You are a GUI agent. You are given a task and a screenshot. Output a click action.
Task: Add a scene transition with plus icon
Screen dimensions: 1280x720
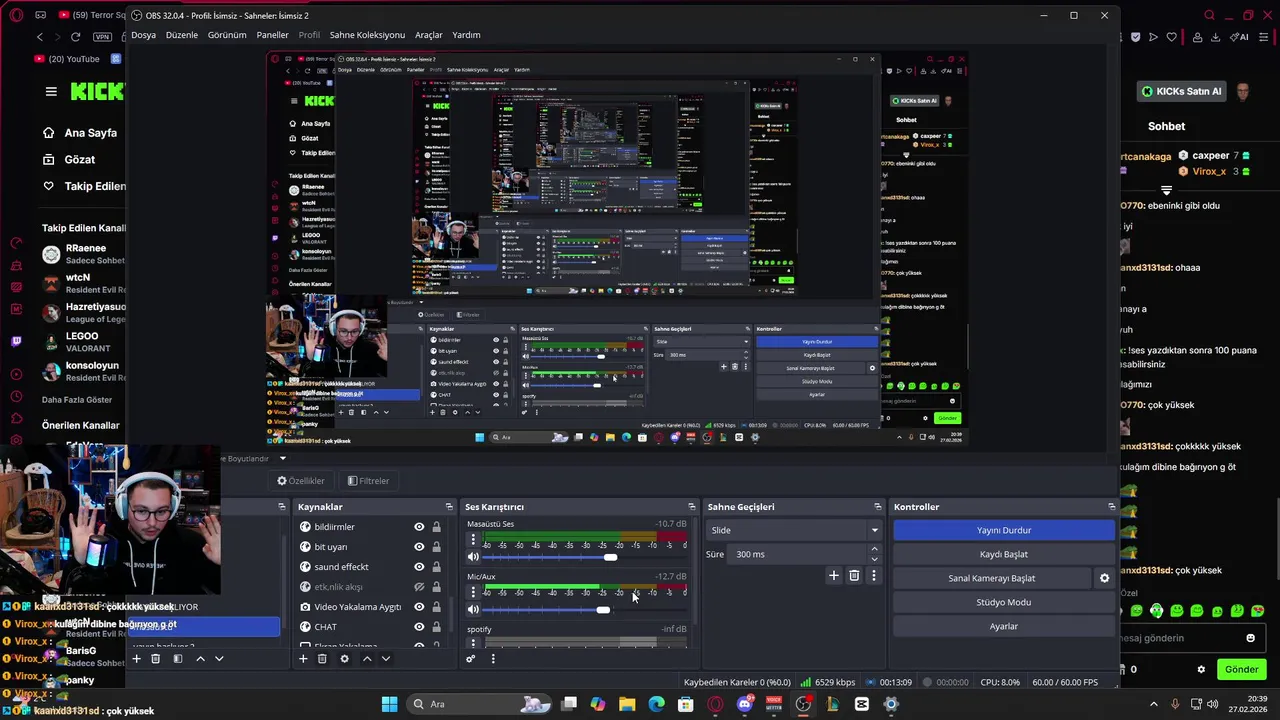pyautogui.click(x=834, y=575)
